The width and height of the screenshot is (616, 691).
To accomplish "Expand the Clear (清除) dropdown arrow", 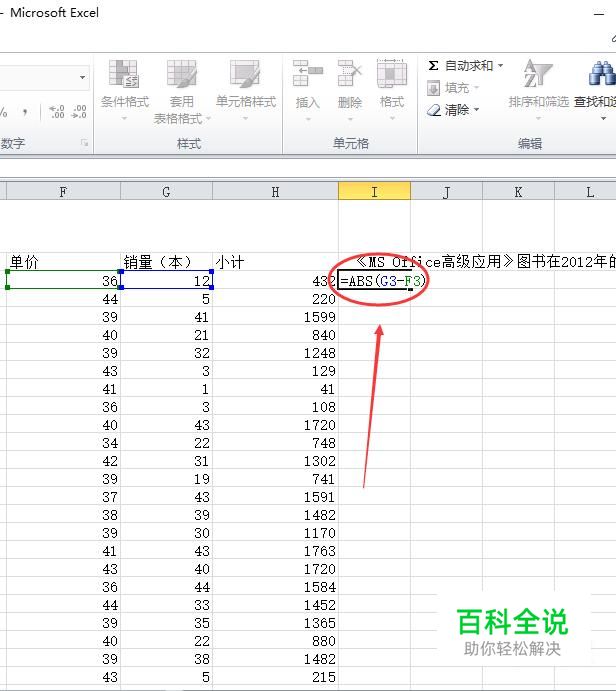I will tap(476, 109).
